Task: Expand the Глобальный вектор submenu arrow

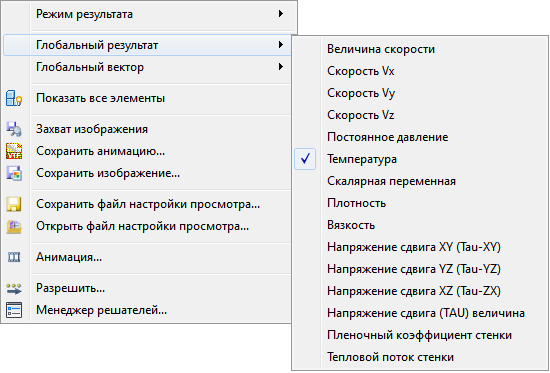Action: click(281, 67)
